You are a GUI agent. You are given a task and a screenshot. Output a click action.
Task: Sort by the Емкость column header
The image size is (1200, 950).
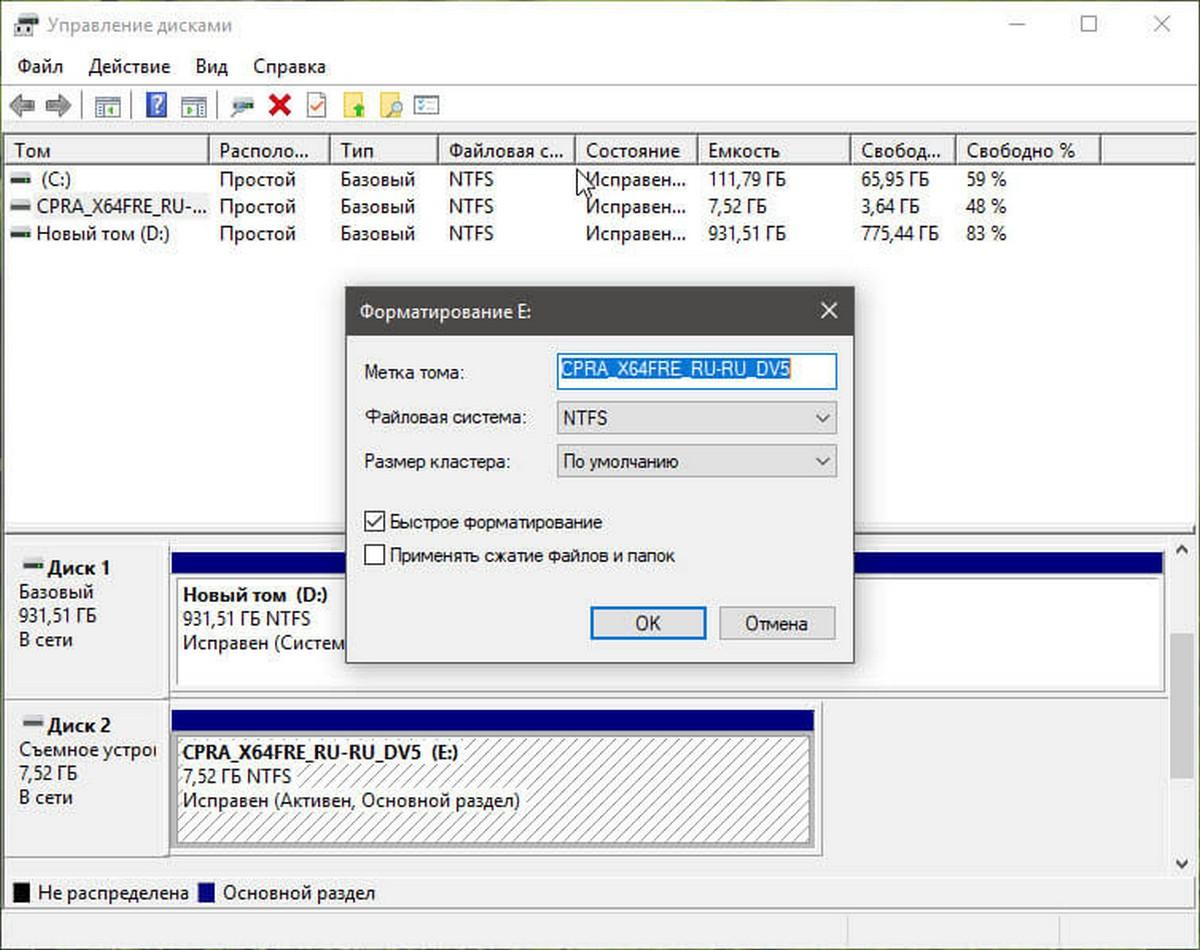(774, 151)
